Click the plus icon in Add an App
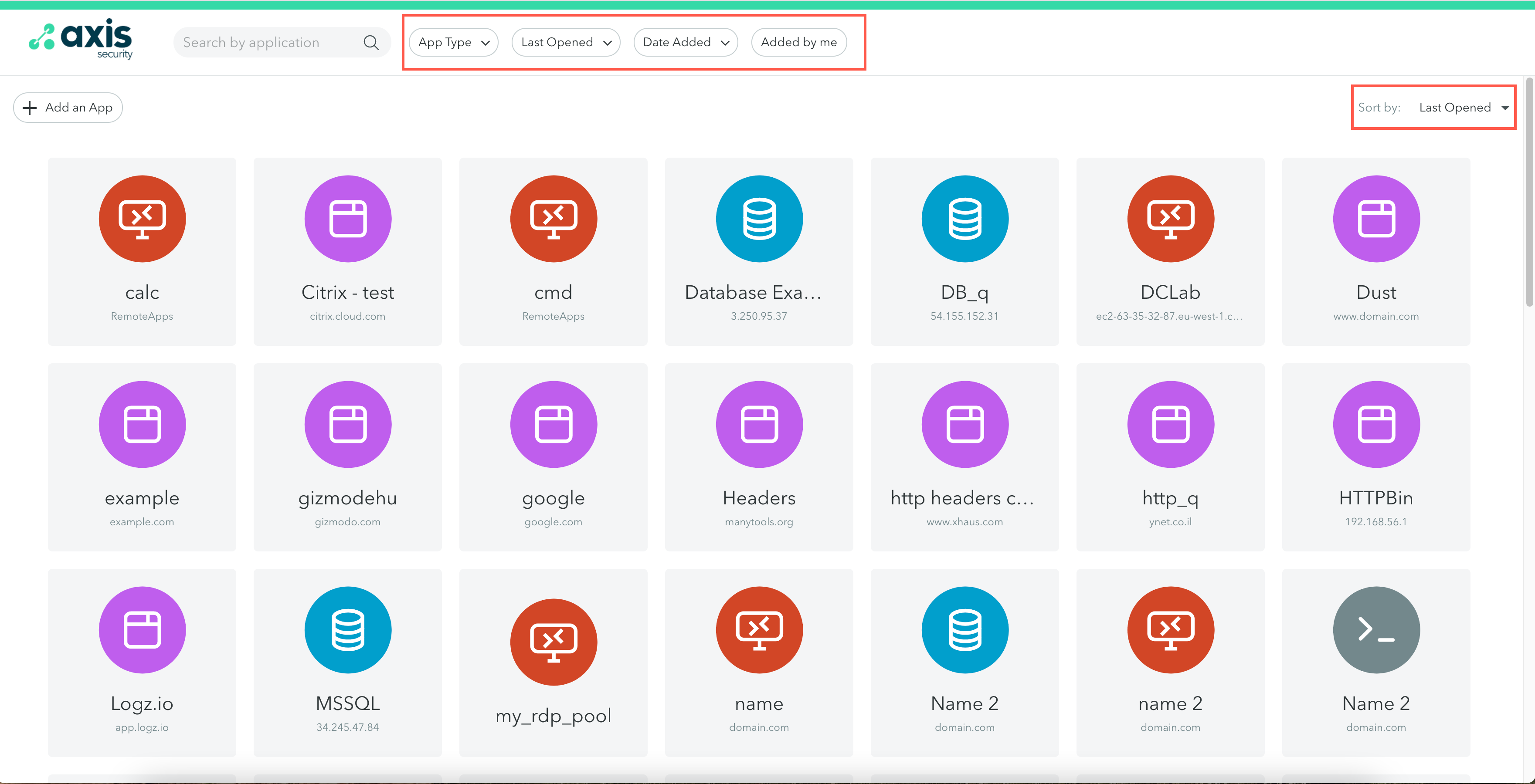The width and height of the screenshot is (1535, 784). pos(29,108)
